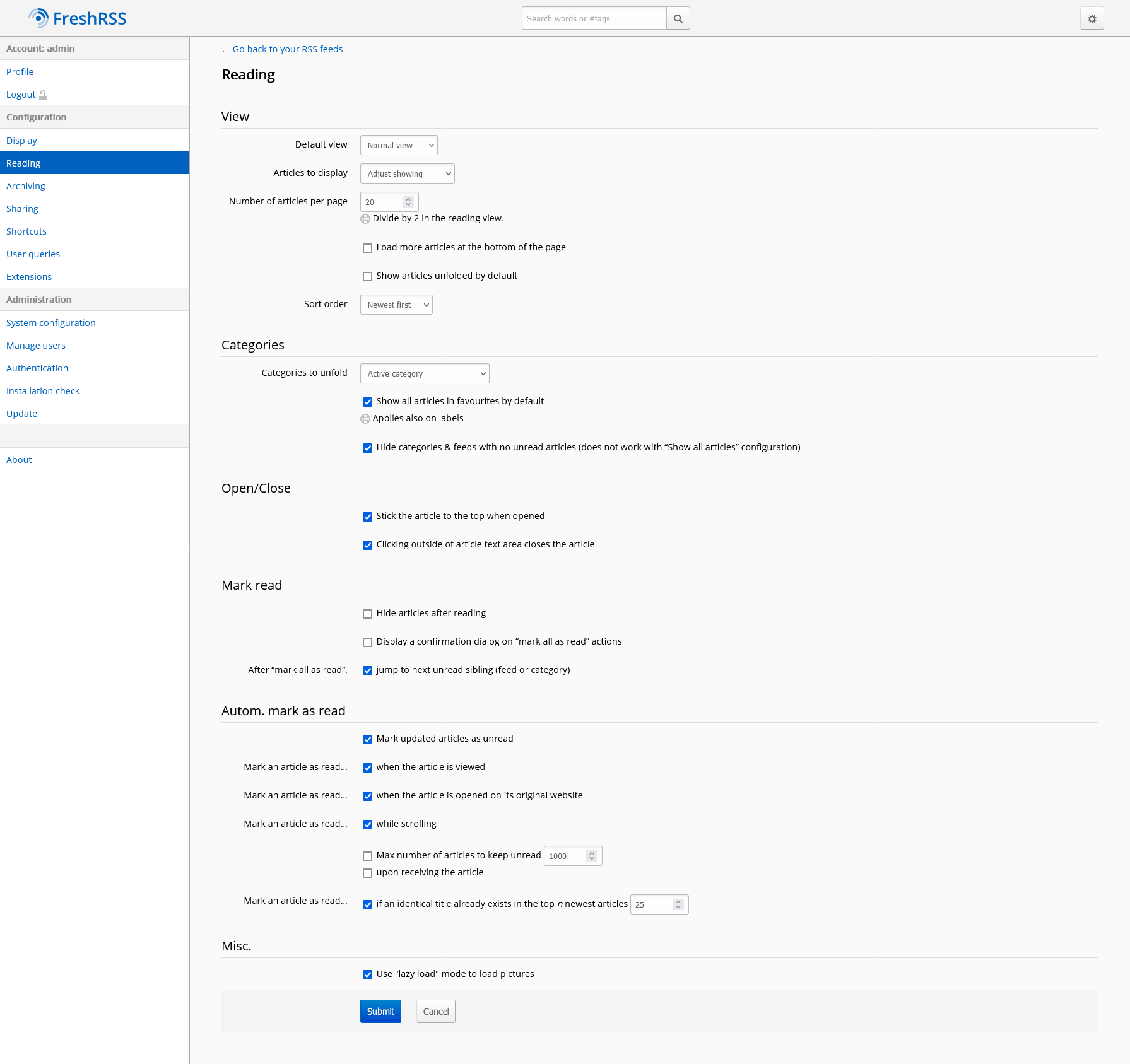This screenshot has height=1064, width=1130.
Task: Click help icon beside 'Applies also on labels'
Action: [x=365, y=419]
